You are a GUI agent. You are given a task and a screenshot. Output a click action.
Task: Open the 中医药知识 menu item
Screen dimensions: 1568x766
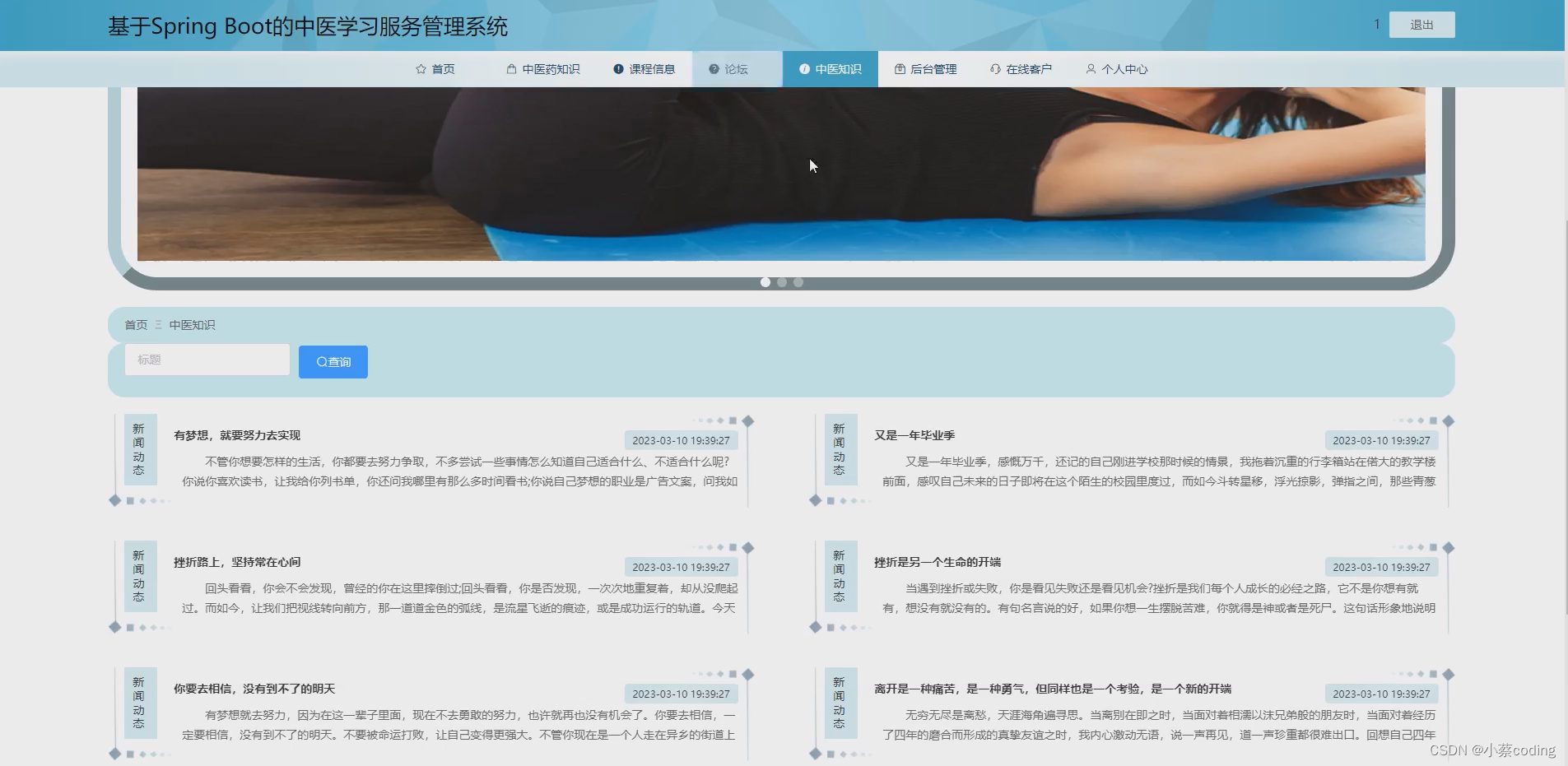click(543, 69)
